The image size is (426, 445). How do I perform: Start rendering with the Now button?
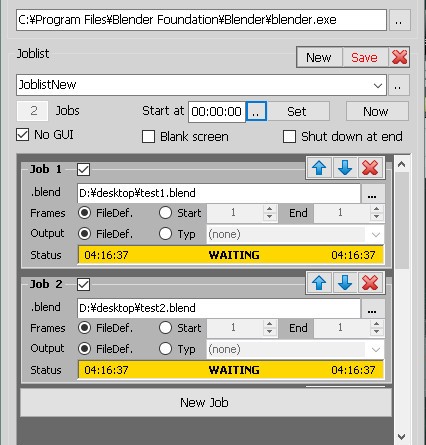pos(377,111)
